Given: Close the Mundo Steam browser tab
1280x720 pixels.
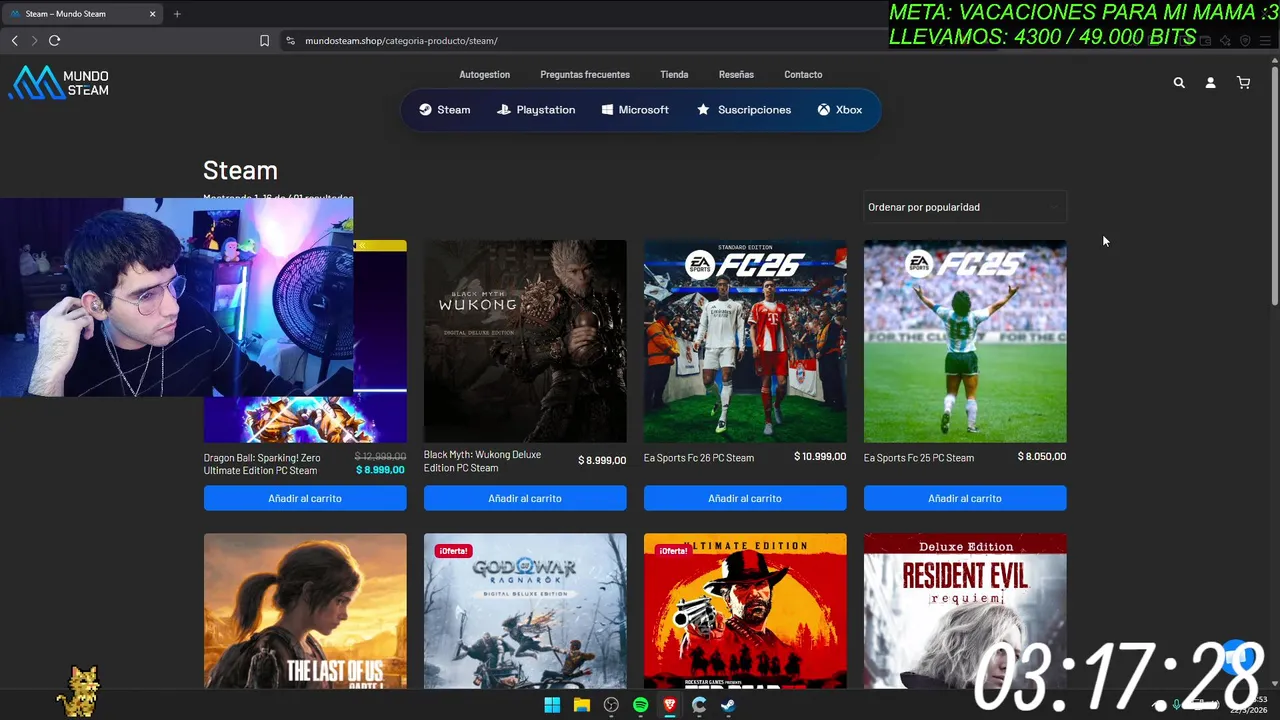Looking at the screenshot, I should click(152, 14).
